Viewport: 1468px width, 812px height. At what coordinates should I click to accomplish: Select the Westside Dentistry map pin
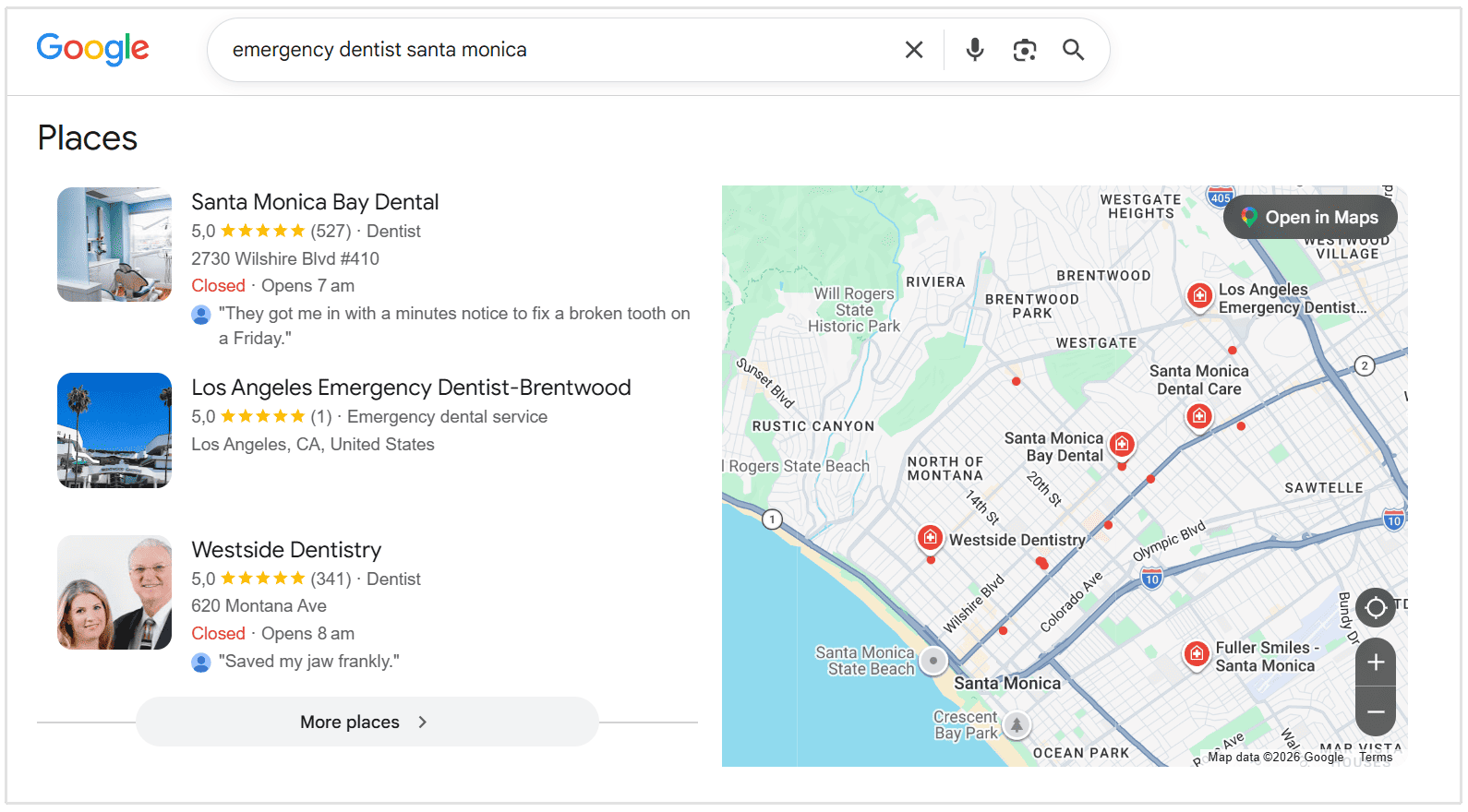point(930,538)
